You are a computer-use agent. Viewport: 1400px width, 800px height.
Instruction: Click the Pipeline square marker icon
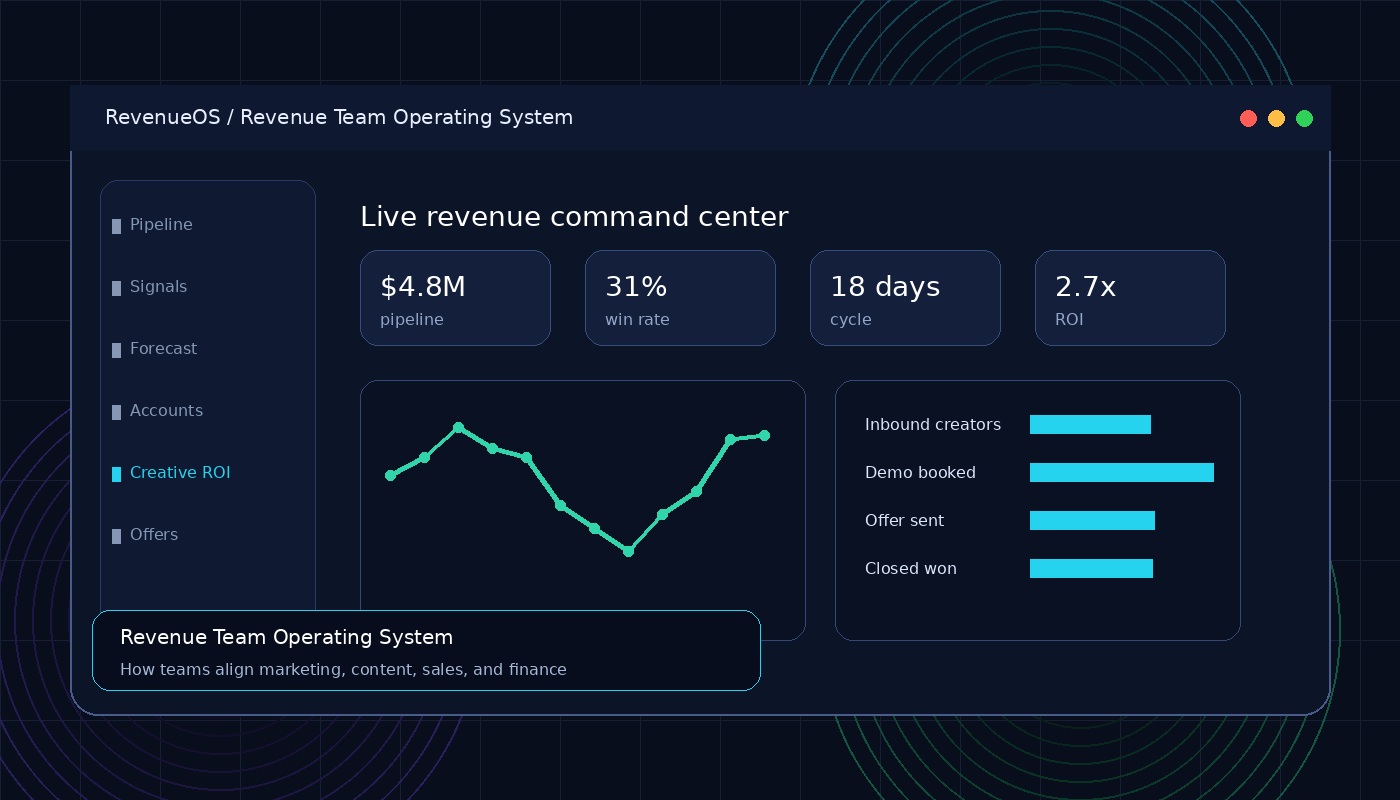pos(116,227)
